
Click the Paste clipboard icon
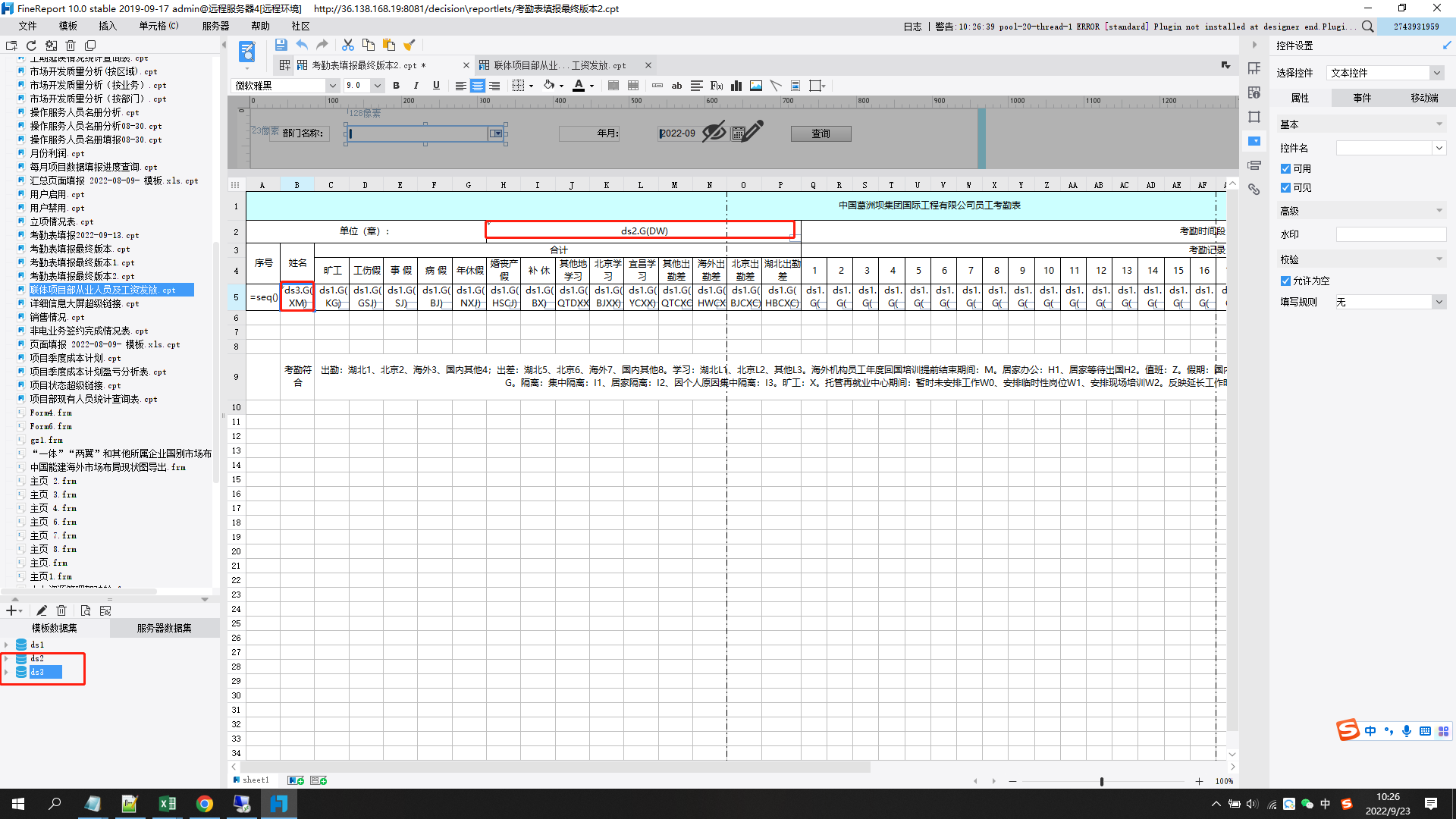click(389, 45)
